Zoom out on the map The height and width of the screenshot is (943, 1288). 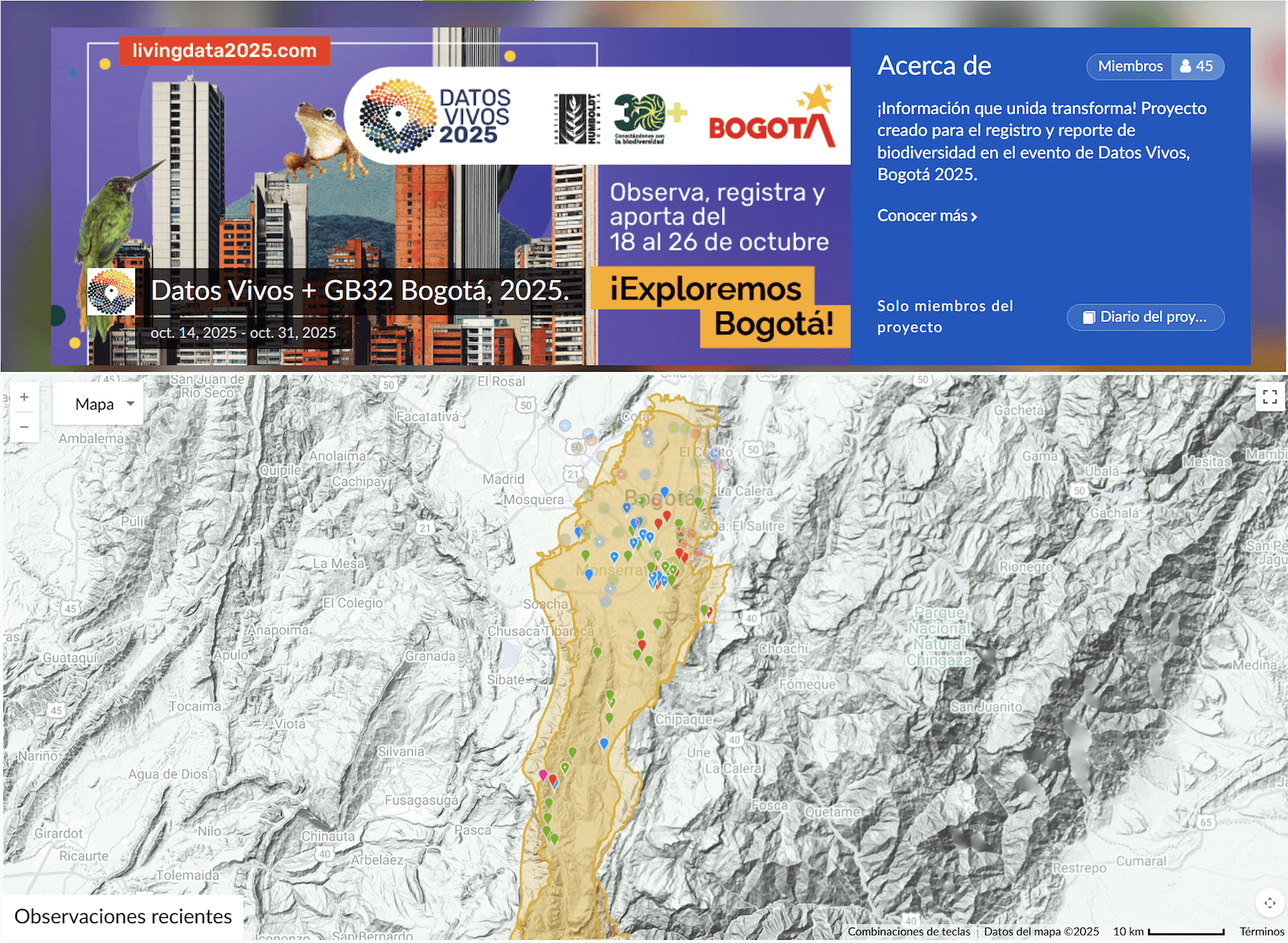click(x=24, y=427)
